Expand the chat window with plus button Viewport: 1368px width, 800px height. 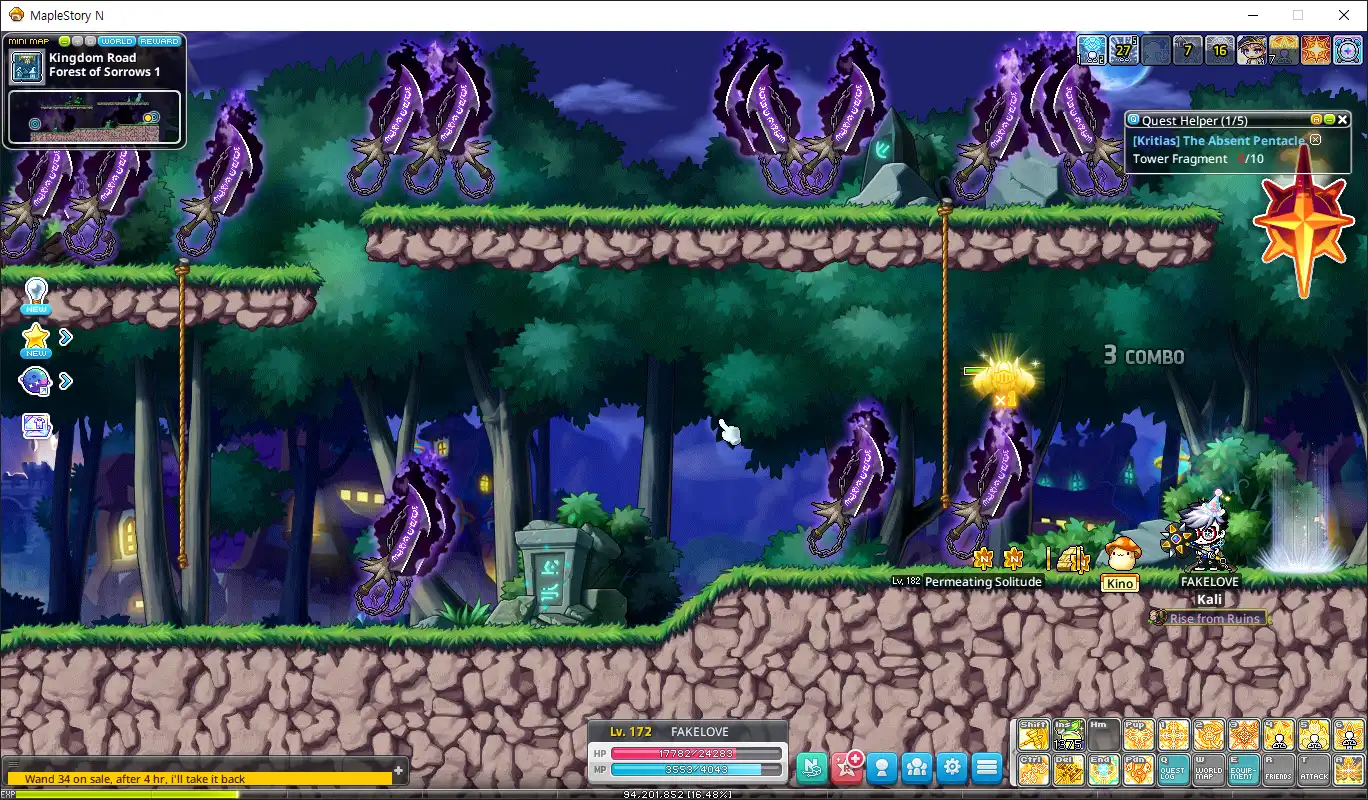(x=399, y=770)
